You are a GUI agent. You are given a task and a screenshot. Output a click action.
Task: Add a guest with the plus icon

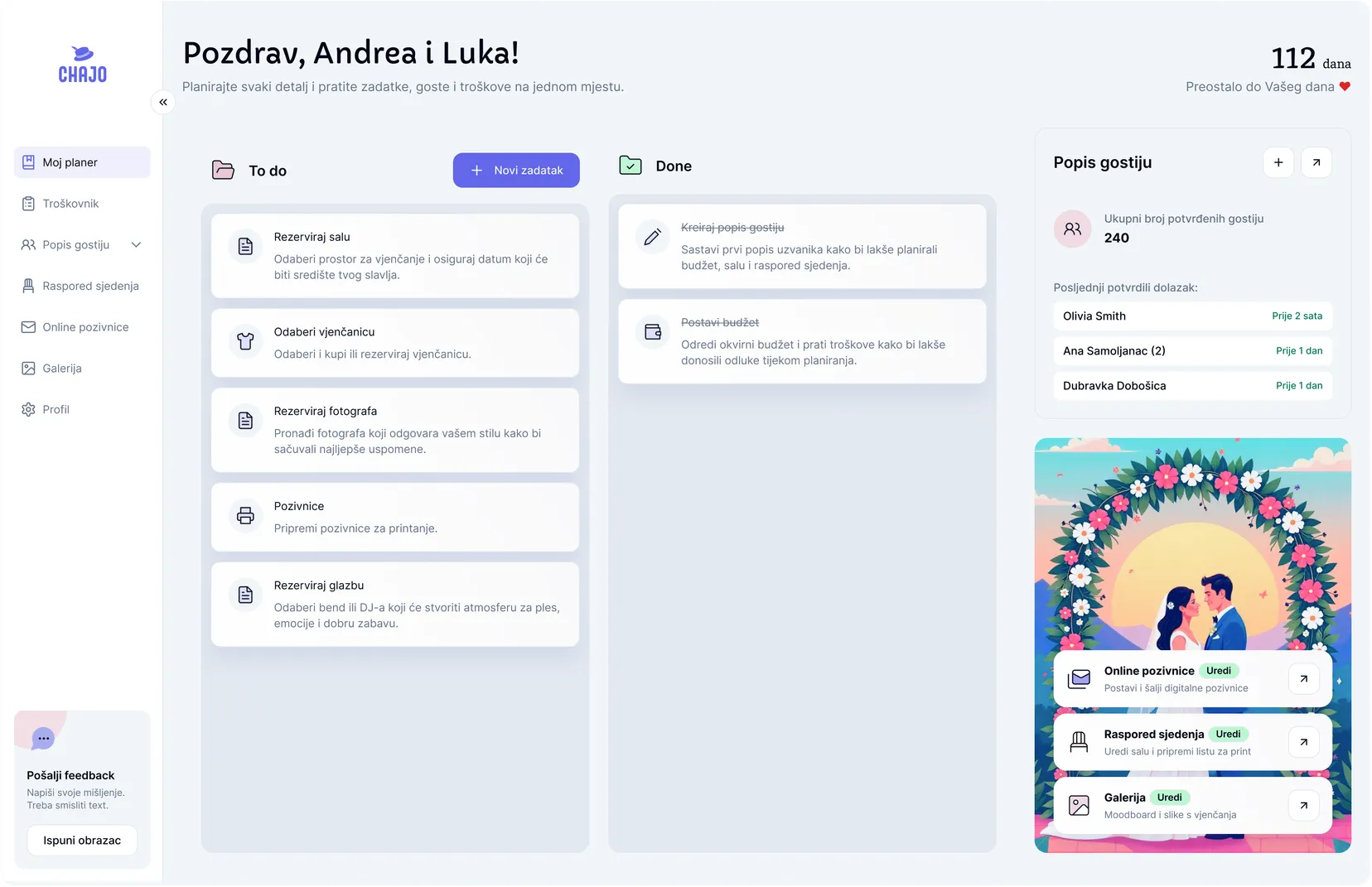1278,162
